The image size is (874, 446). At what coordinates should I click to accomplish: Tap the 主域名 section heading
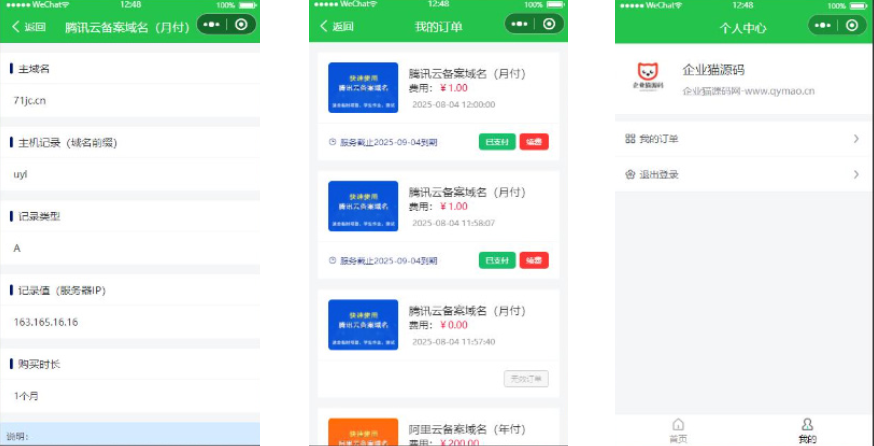(x=34, y=69)
